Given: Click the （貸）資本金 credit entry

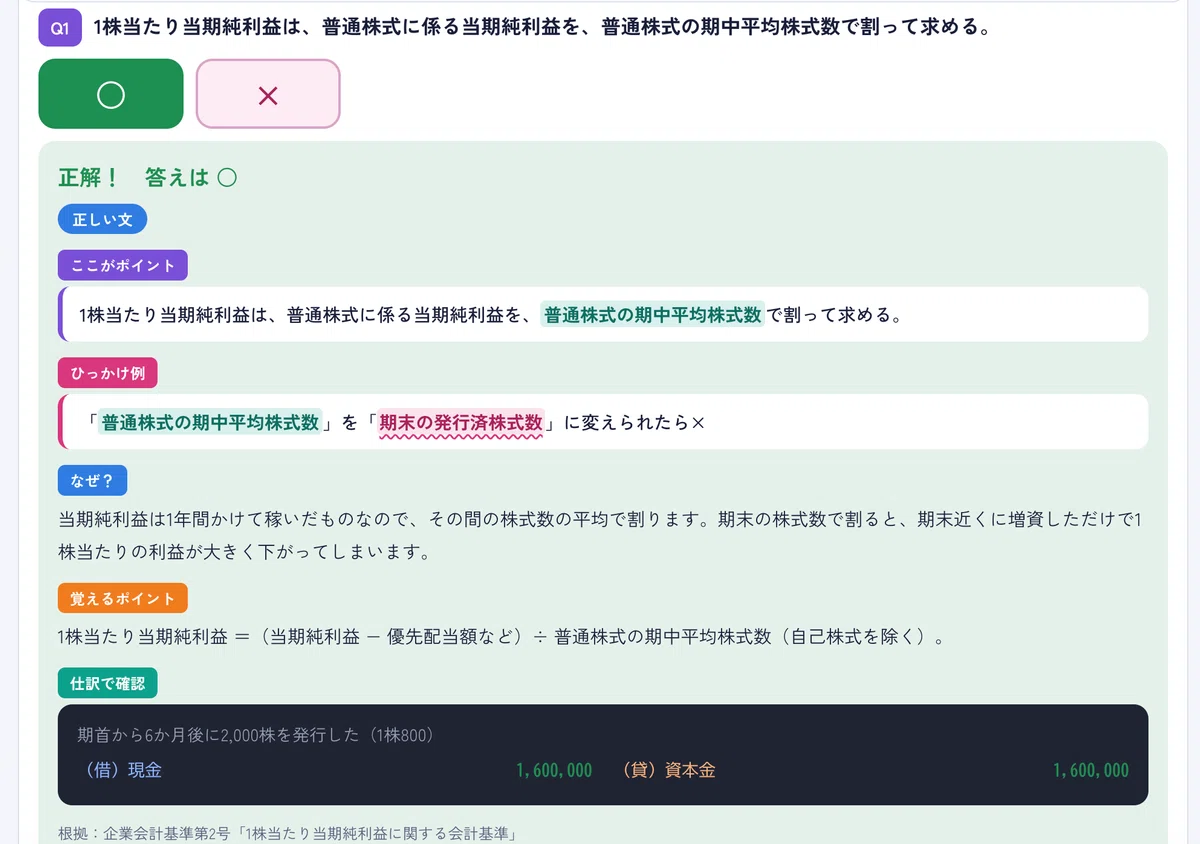Looking at the screenshot, I should (668, 770).
